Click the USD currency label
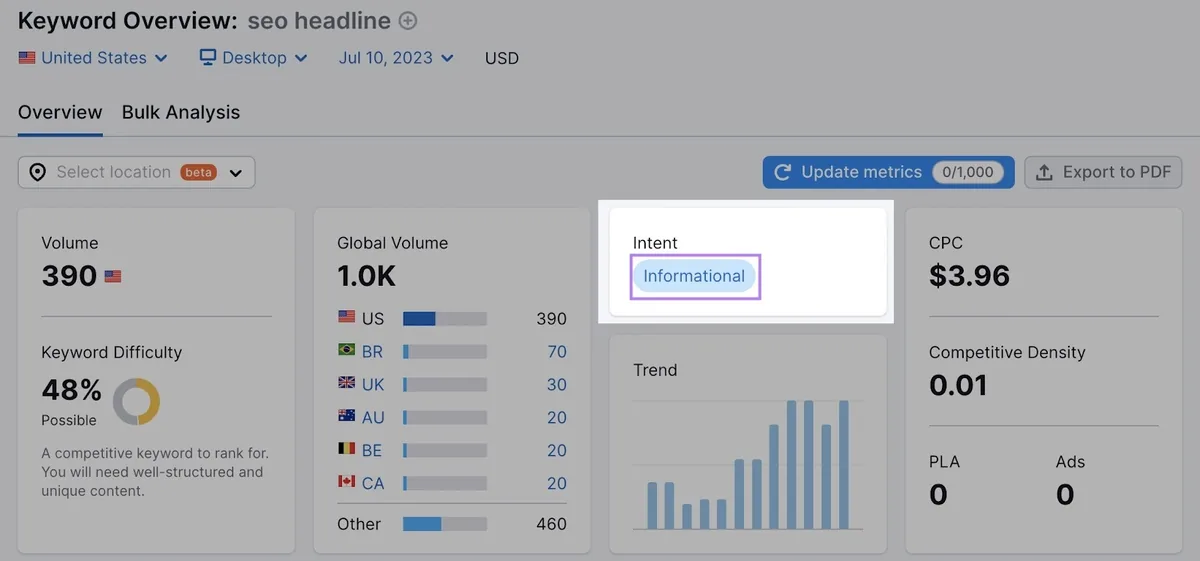 [x=502, y=58]
